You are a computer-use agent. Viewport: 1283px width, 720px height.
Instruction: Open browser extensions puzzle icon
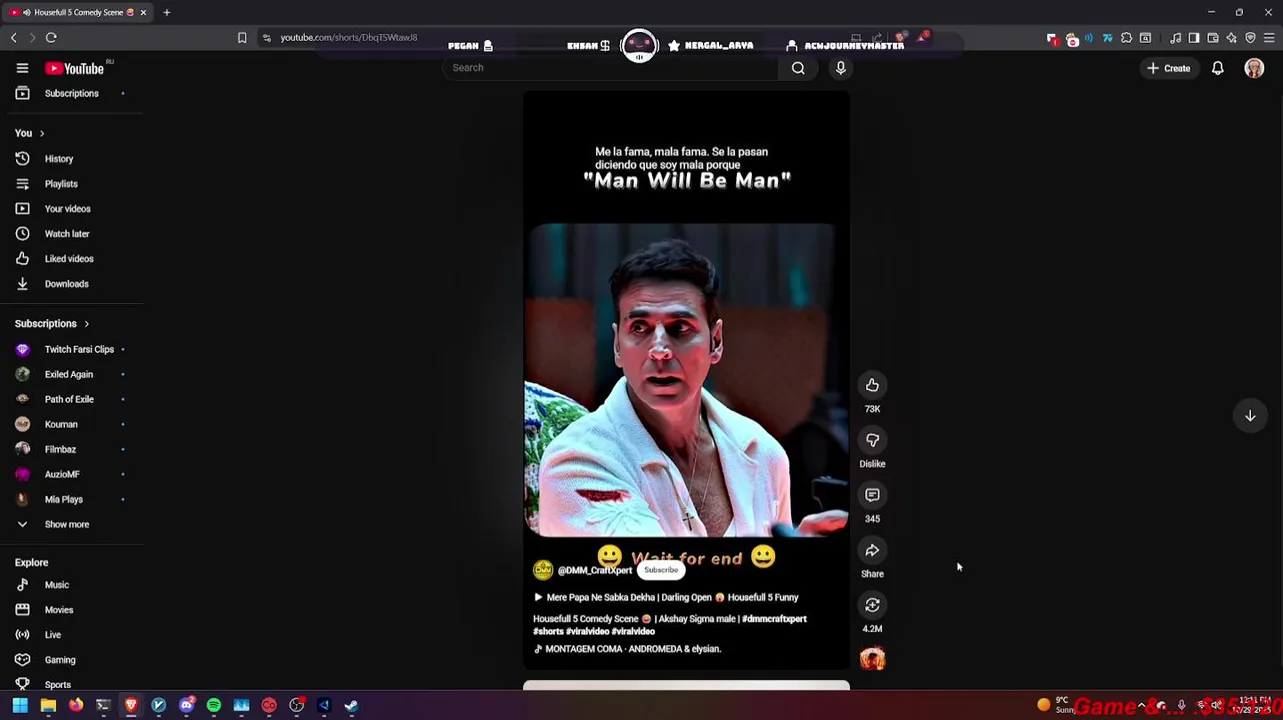point(1127,38)
